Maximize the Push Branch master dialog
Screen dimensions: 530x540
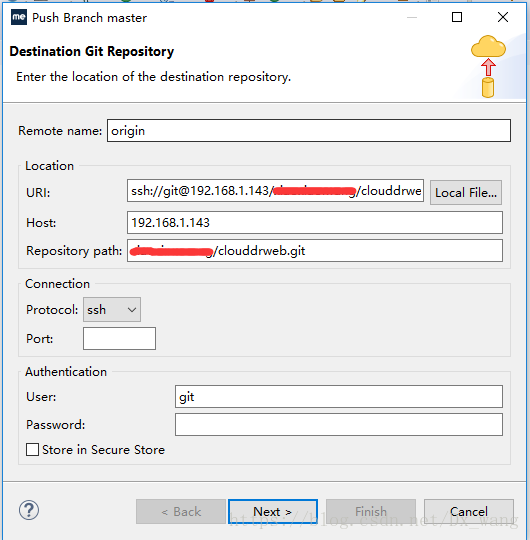[x=457, y=17]
